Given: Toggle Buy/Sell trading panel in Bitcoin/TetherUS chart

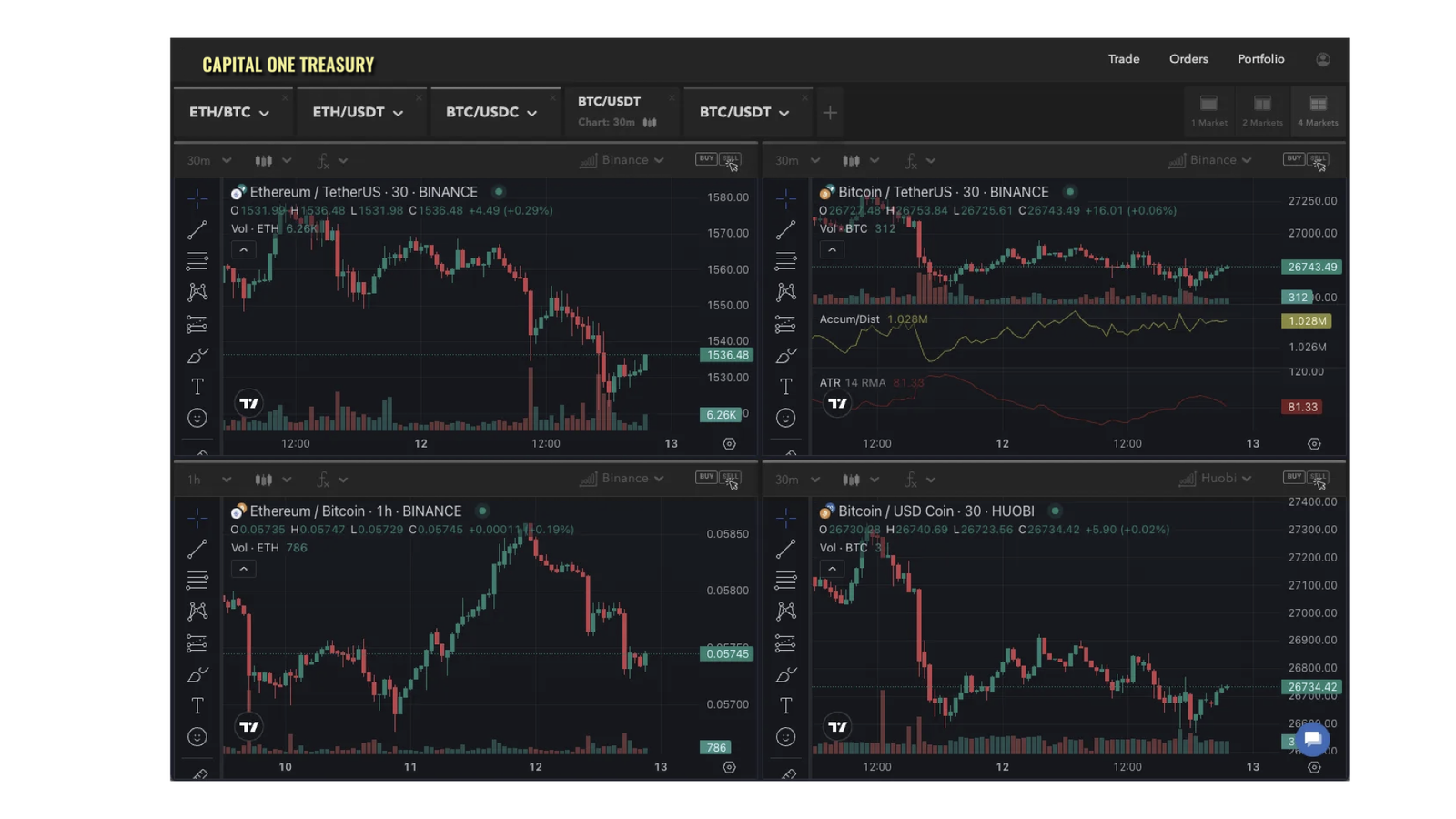Looking at the screenshot, I should pos(1307,161).
